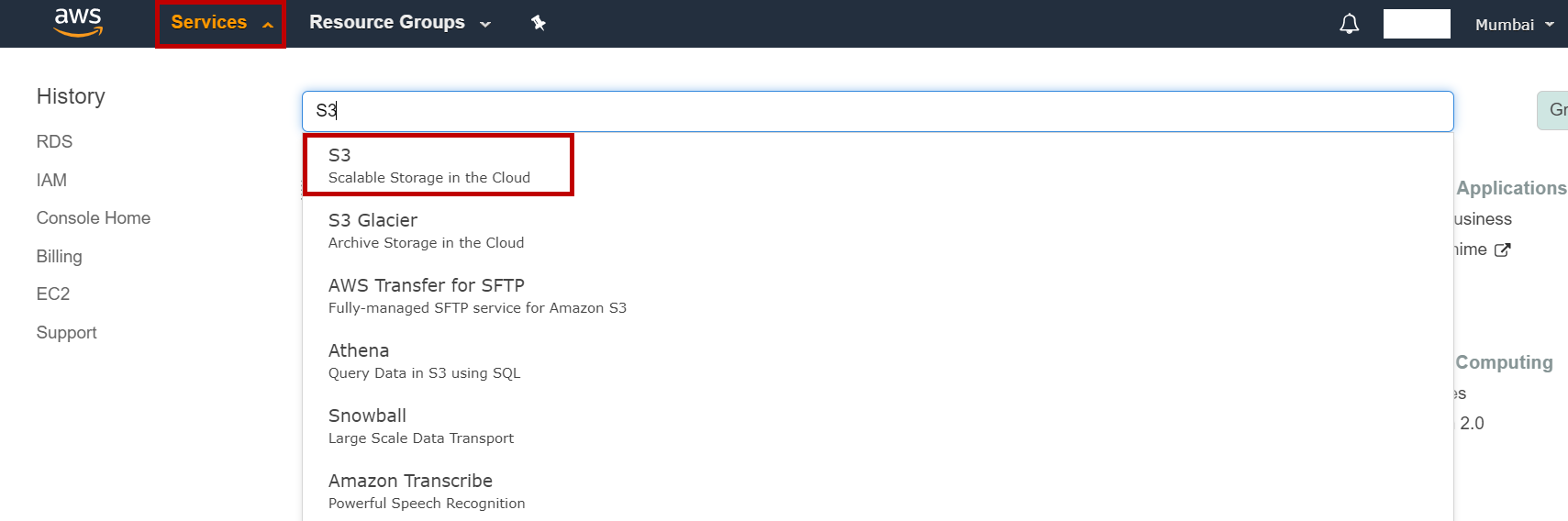Collapse the Services menu
Screen dimensions: 1568x521
[x=220, y=23]
